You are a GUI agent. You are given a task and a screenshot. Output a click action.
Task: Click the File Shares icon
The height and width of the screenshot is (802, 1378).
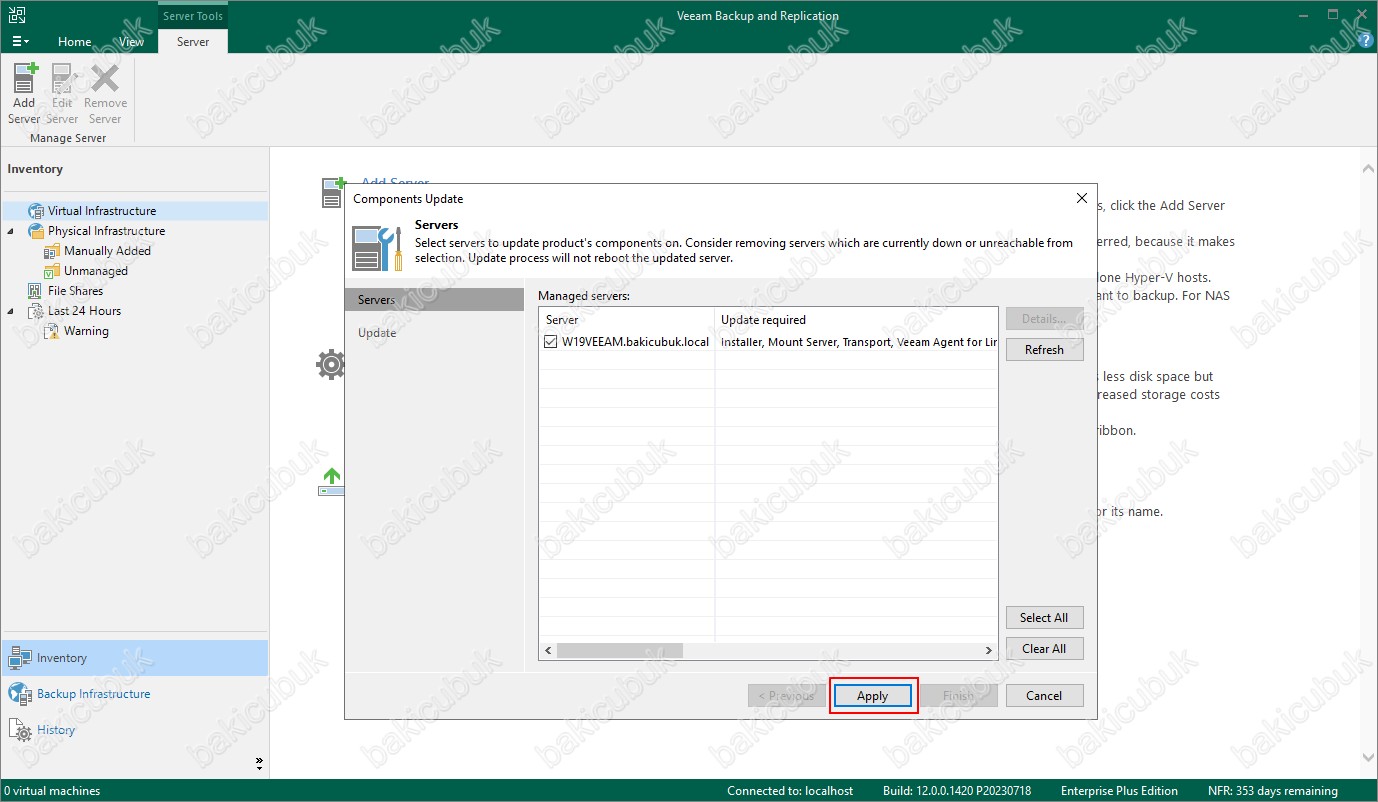click(x=36, y=291)
